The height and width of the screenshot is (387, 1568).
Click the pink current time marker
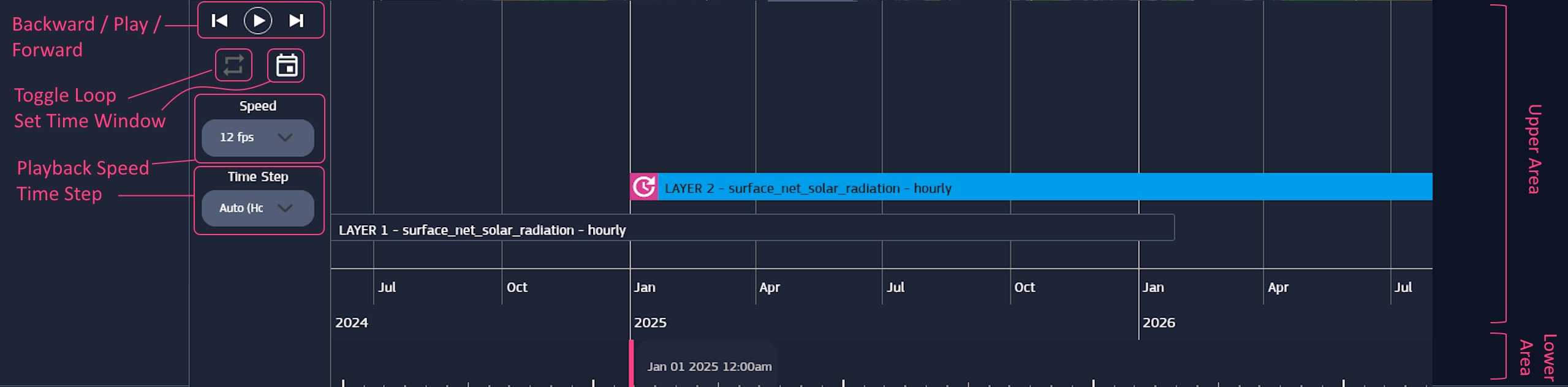631,363
